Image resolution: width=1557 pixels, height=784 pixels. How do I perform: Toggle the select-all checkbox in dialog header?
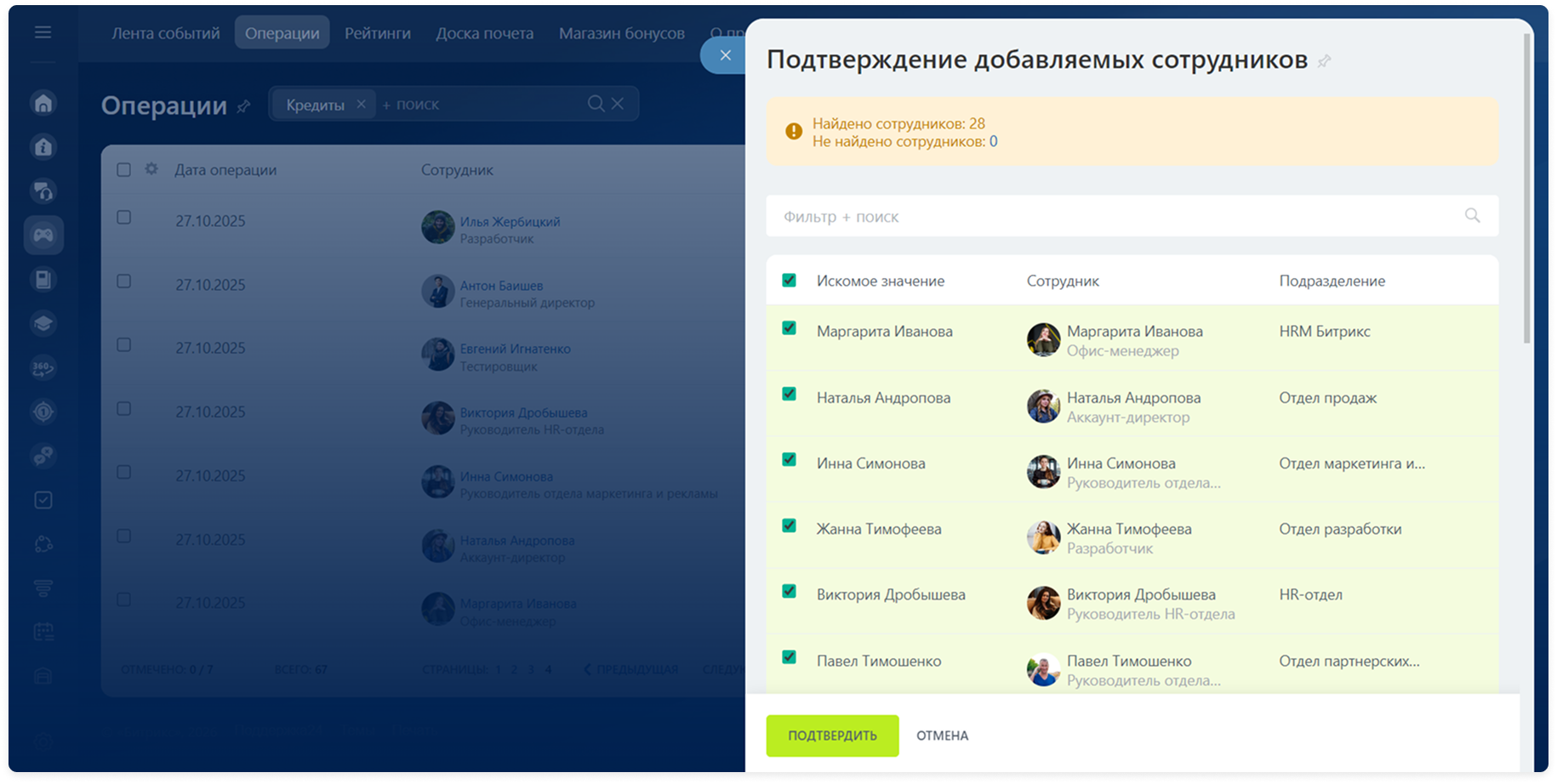[x=789, y=281]
